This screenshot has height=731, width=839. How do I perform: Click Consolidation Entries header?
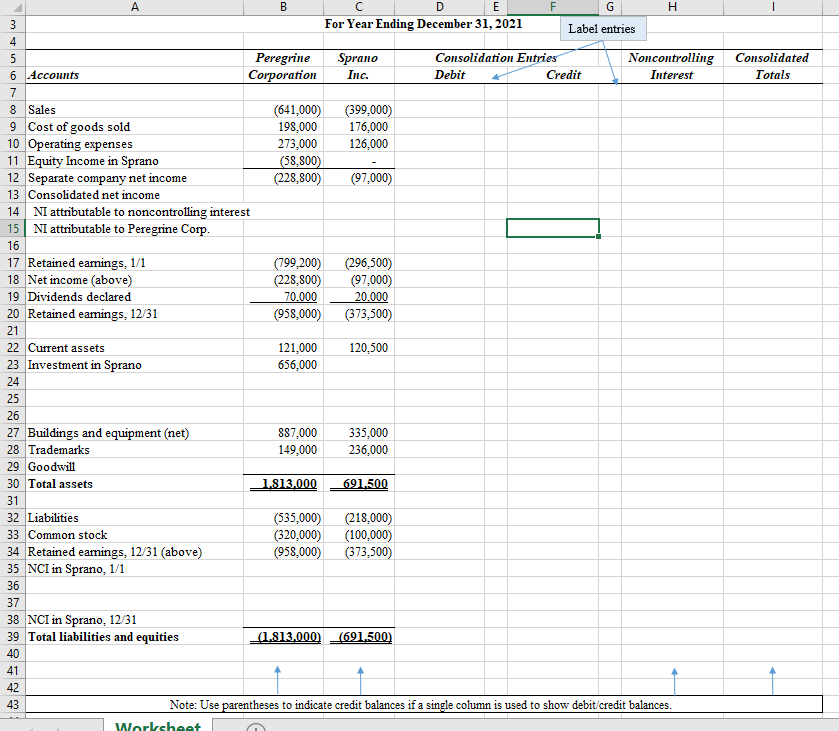[x=496, y=58]
